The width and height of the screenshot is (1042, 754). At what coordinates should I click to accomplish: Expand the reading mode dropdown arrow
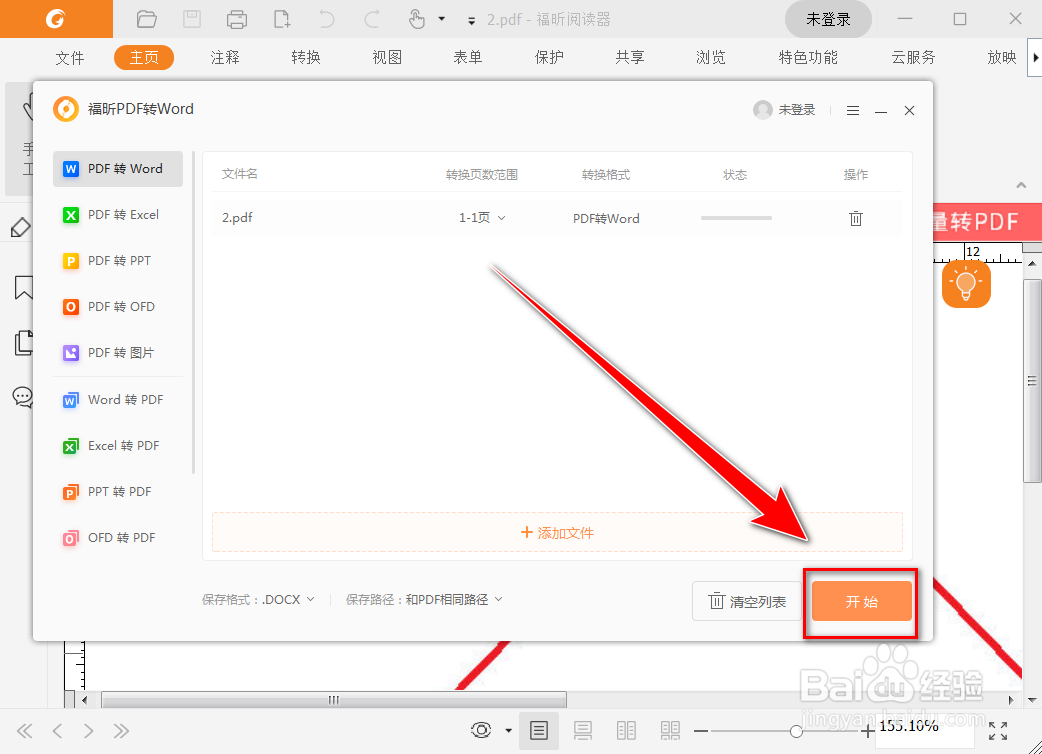[508, 731]
